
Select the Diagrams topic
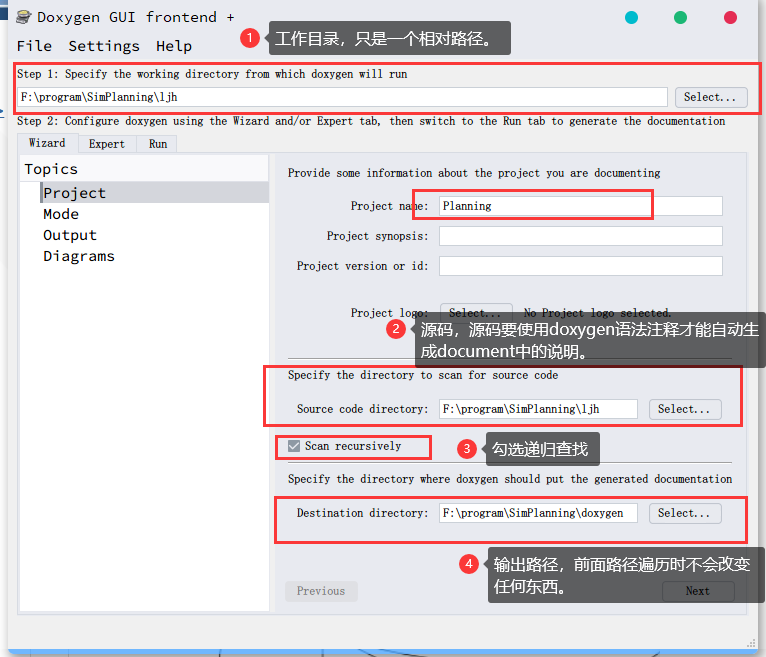point(79,256)
